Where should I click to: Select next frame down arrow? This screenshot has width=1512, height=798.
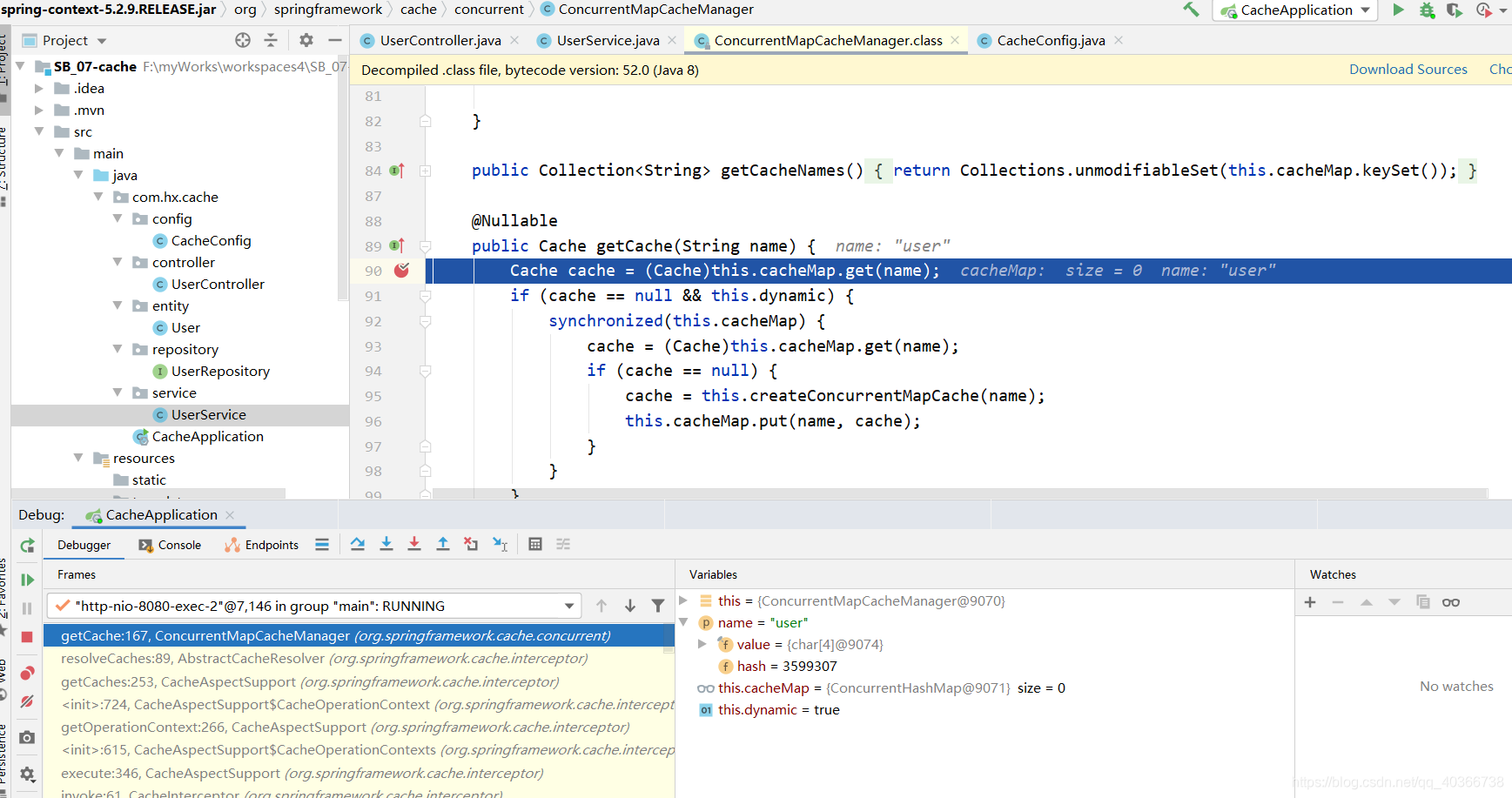tap(630, 606)
